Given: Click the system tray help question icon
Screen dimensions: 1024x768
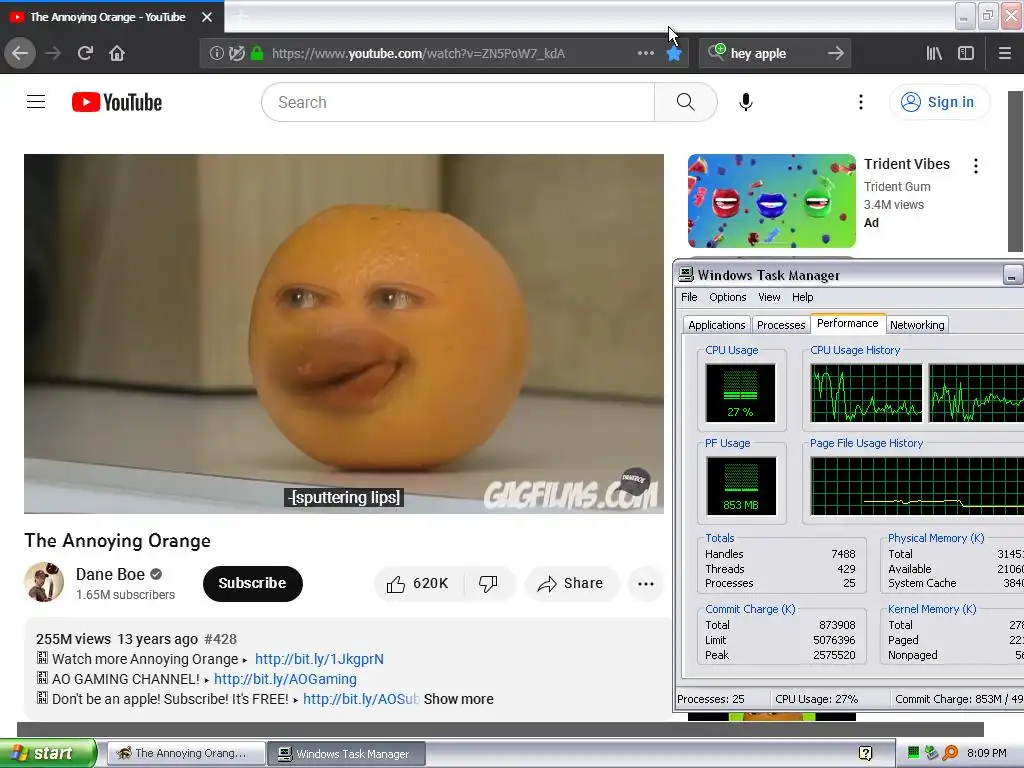Looking at the screenshot, I should [x=865, y=753].
